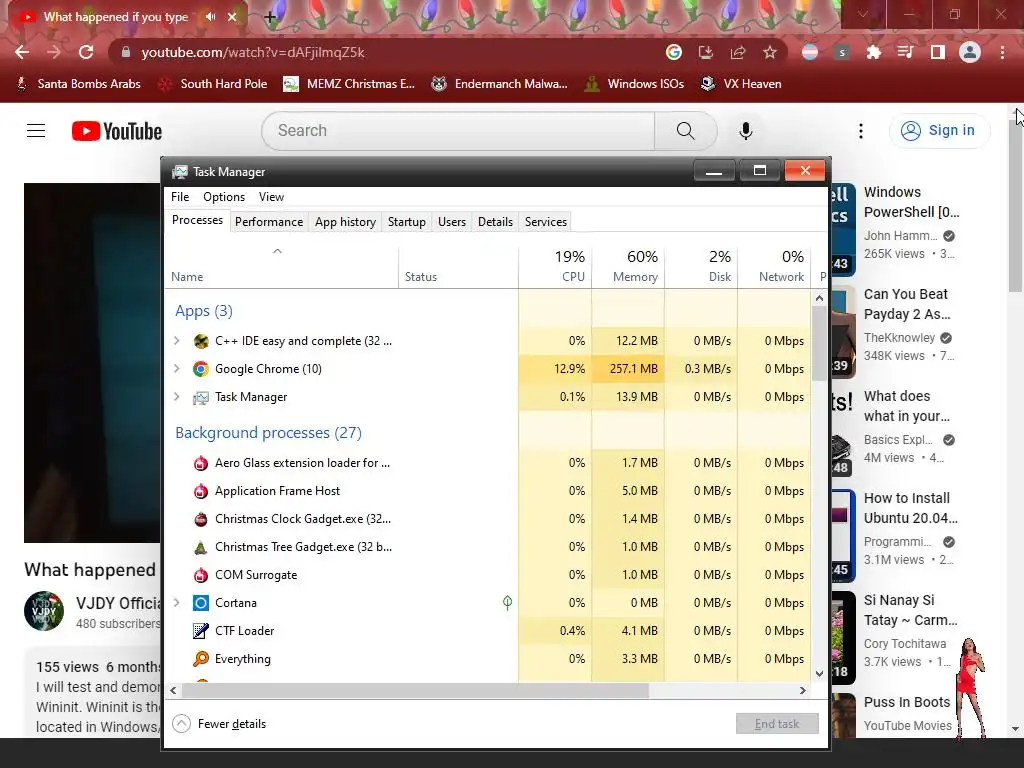The image size is (1024, 768).
Task: Select the COM Surrogate process row
Action: tap(488, 575)
